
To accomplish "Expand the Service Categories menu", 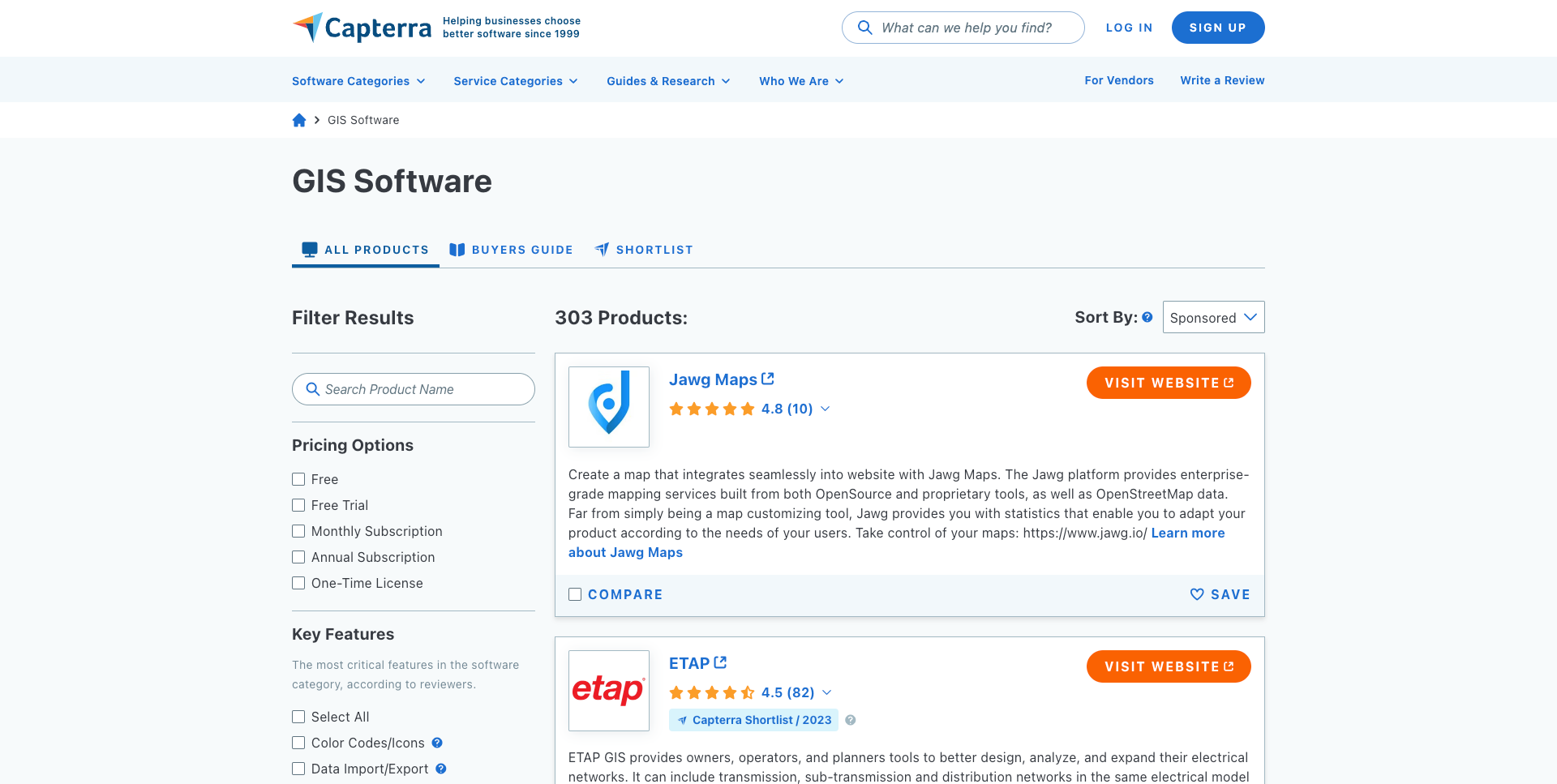I will click(x=516, y=81).
